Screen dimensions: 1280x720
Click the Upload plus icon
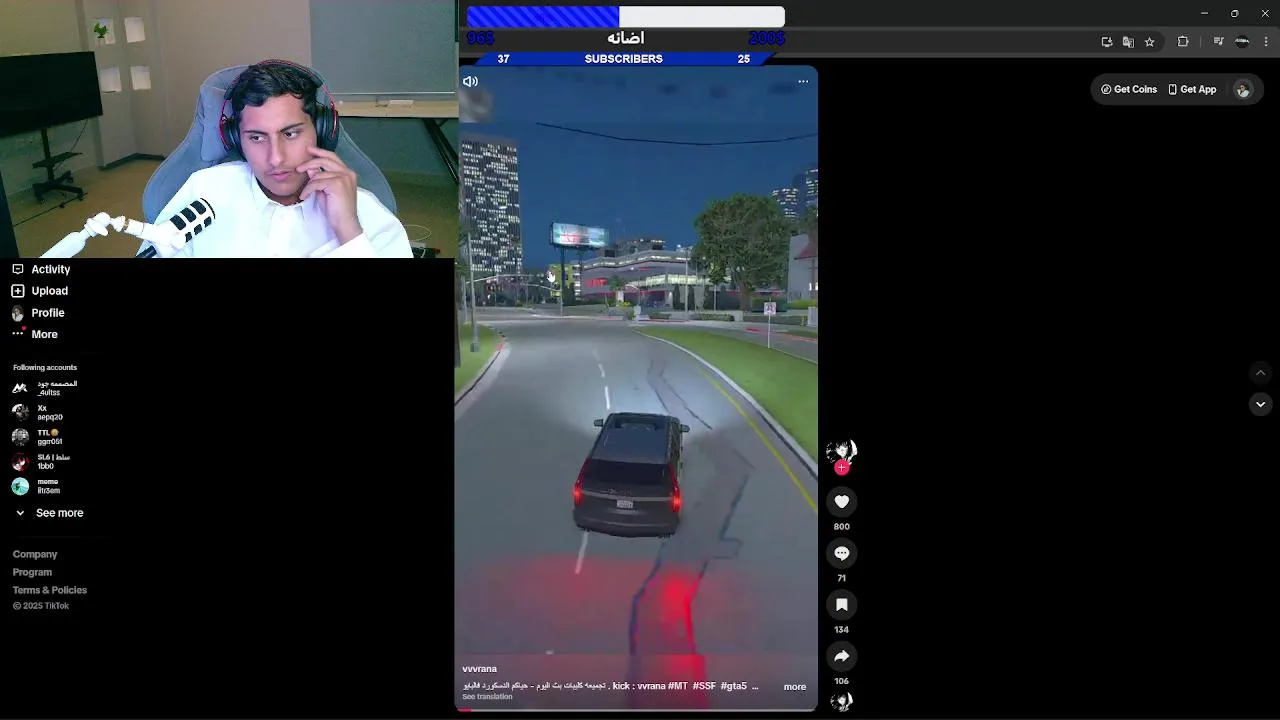[x=17, y=291]
